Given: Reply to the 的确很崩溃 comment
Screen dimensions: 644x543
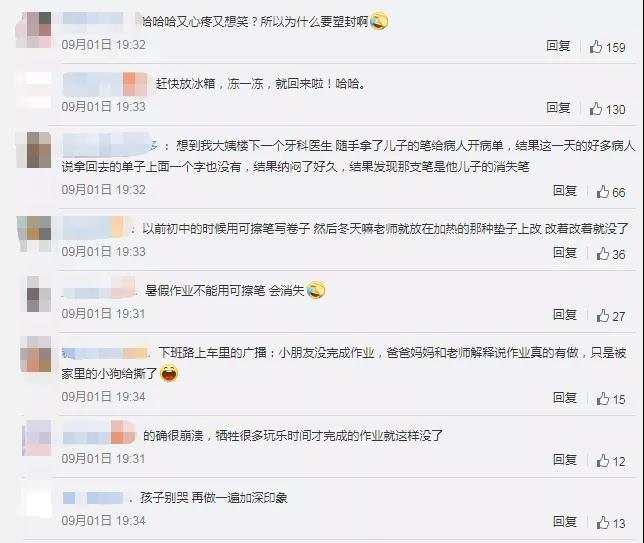Looking at the screenshot, I should 565,460.
